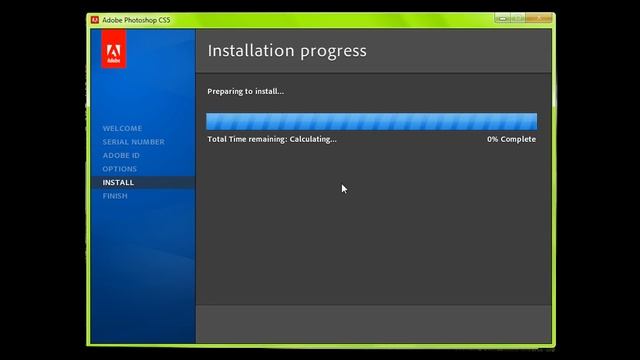Select the OPTIONS step in the sidebar
This screenshot has height=360, width=640.
click(x=120, y=169)
